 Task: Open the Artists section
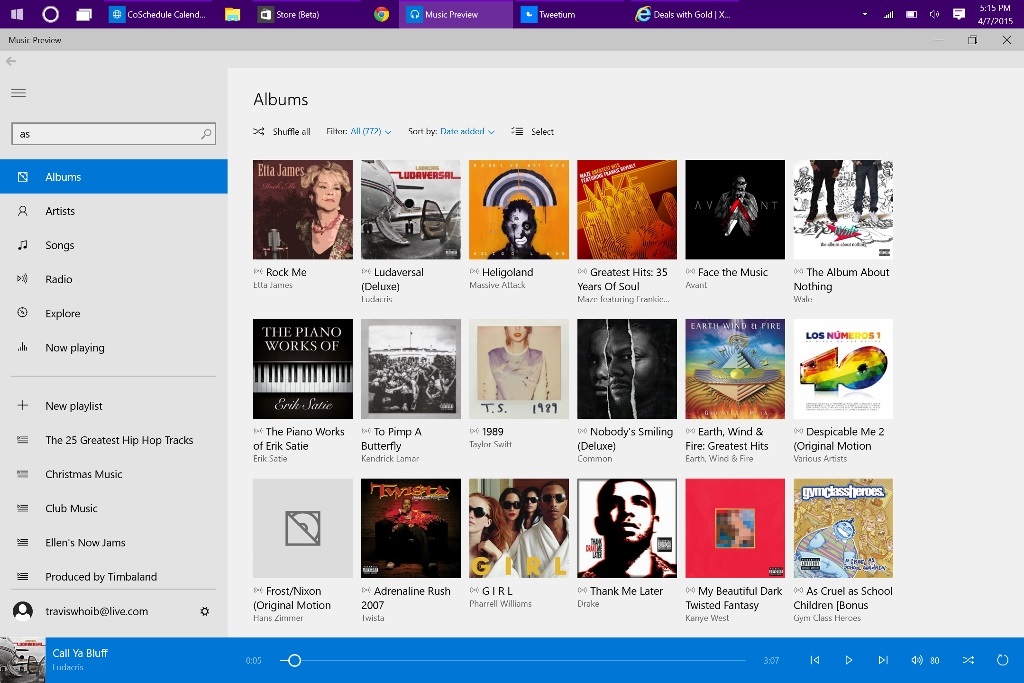click(114, 211)
